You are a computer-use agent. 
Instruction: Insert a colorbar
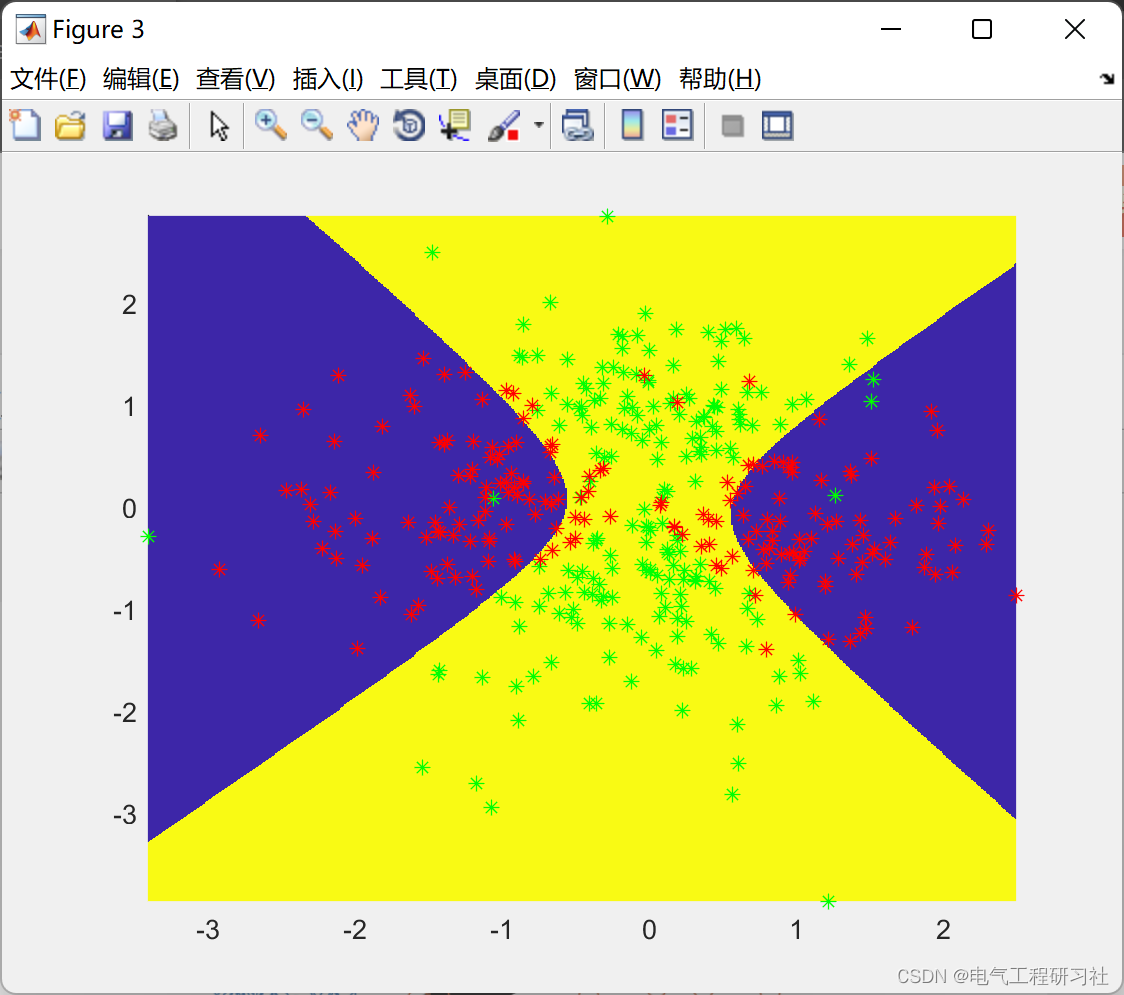coord(631,125)
